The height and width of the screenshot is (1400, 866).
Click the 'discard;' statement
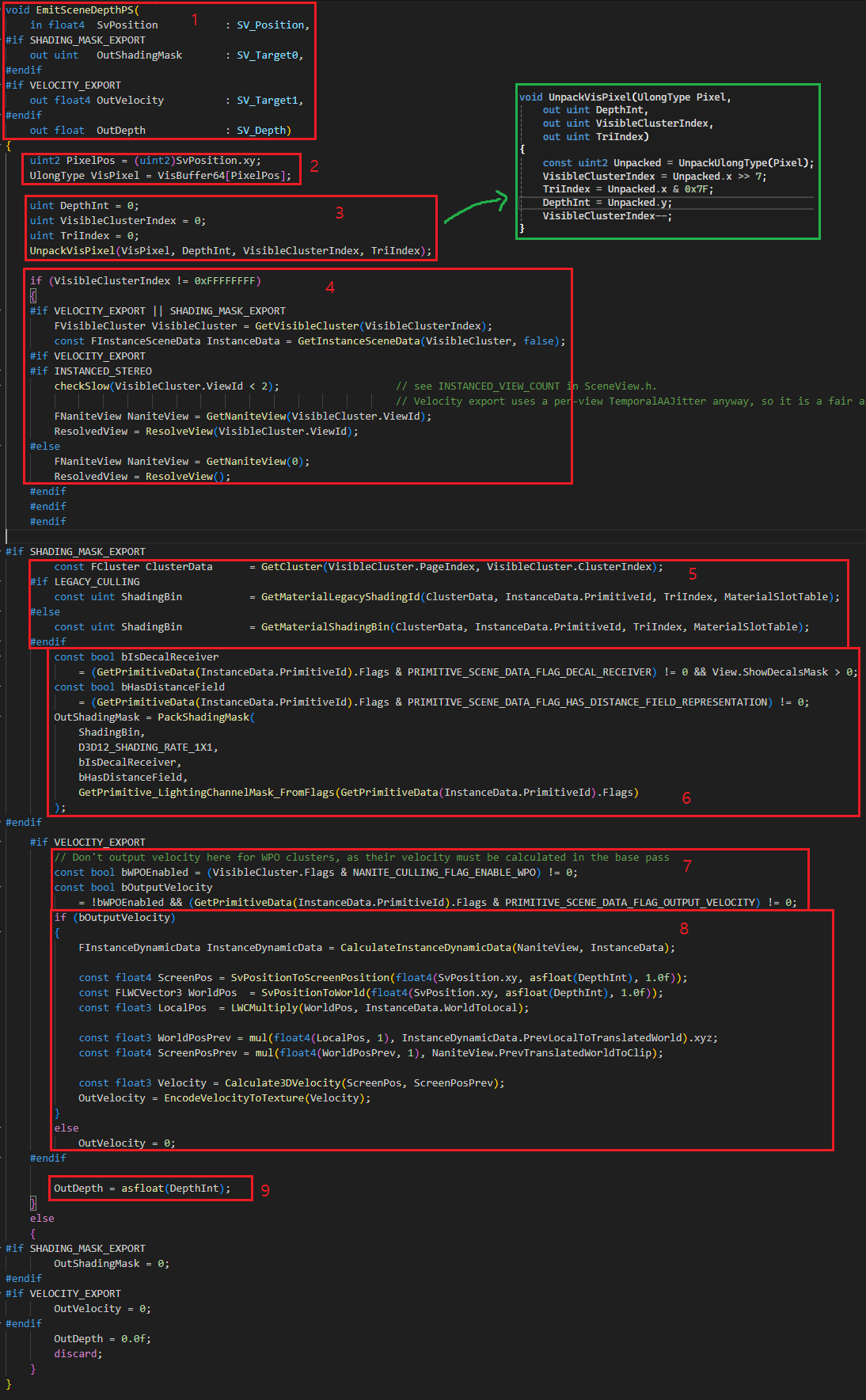click(78, 1354)
